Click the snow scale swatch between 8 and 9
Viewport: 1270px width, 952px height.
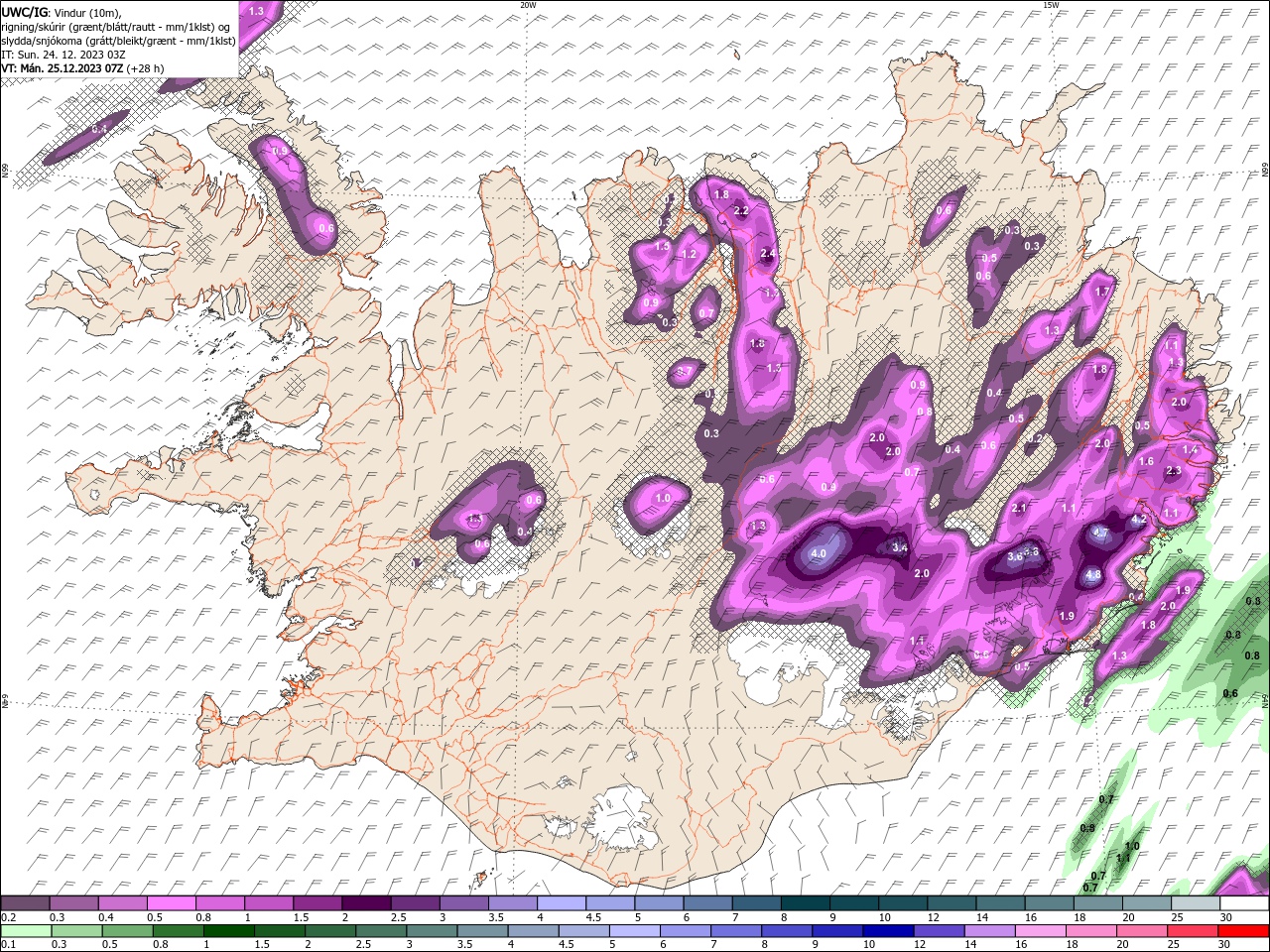point(806,903)
